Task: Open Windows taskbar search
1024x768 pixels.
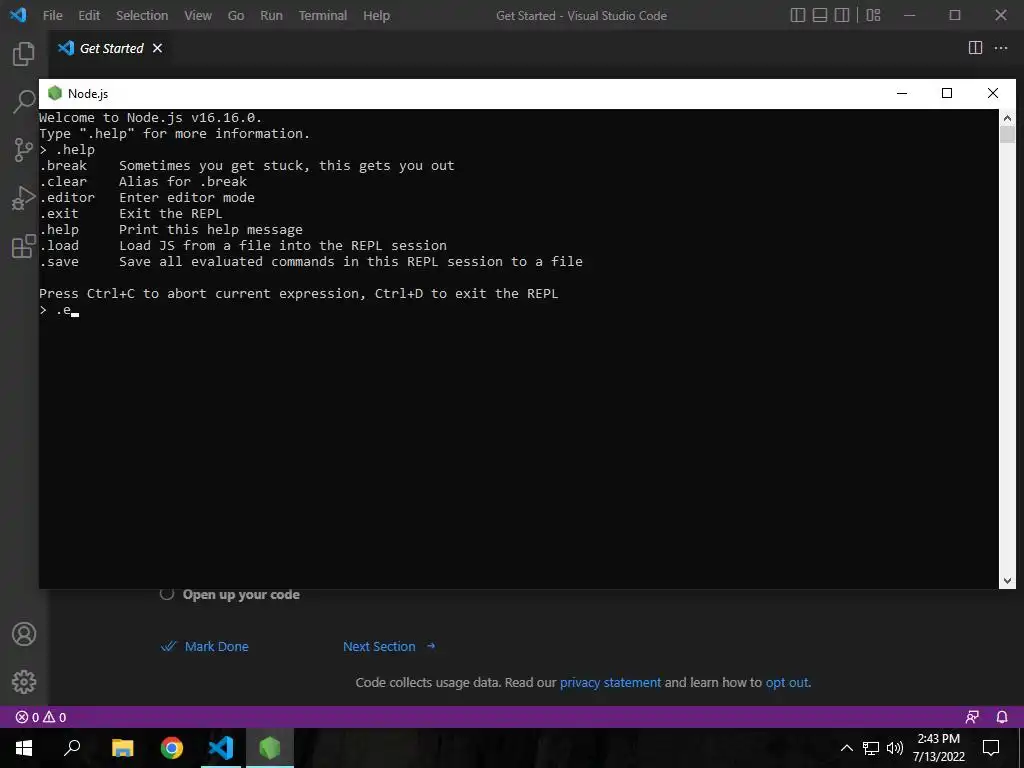Action: [72, 748]
